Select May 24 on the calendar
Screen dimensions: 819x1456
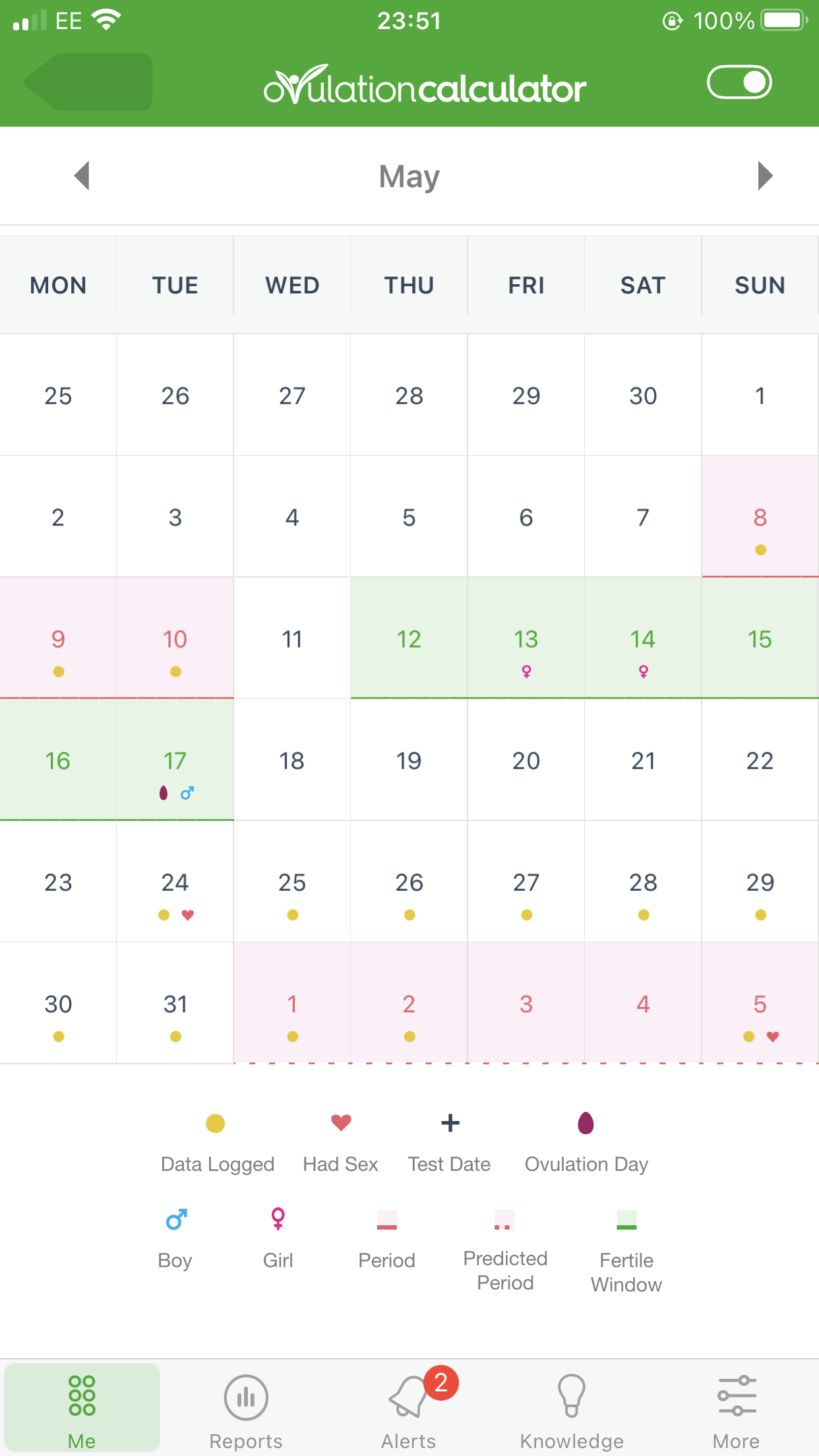point(175,882)
